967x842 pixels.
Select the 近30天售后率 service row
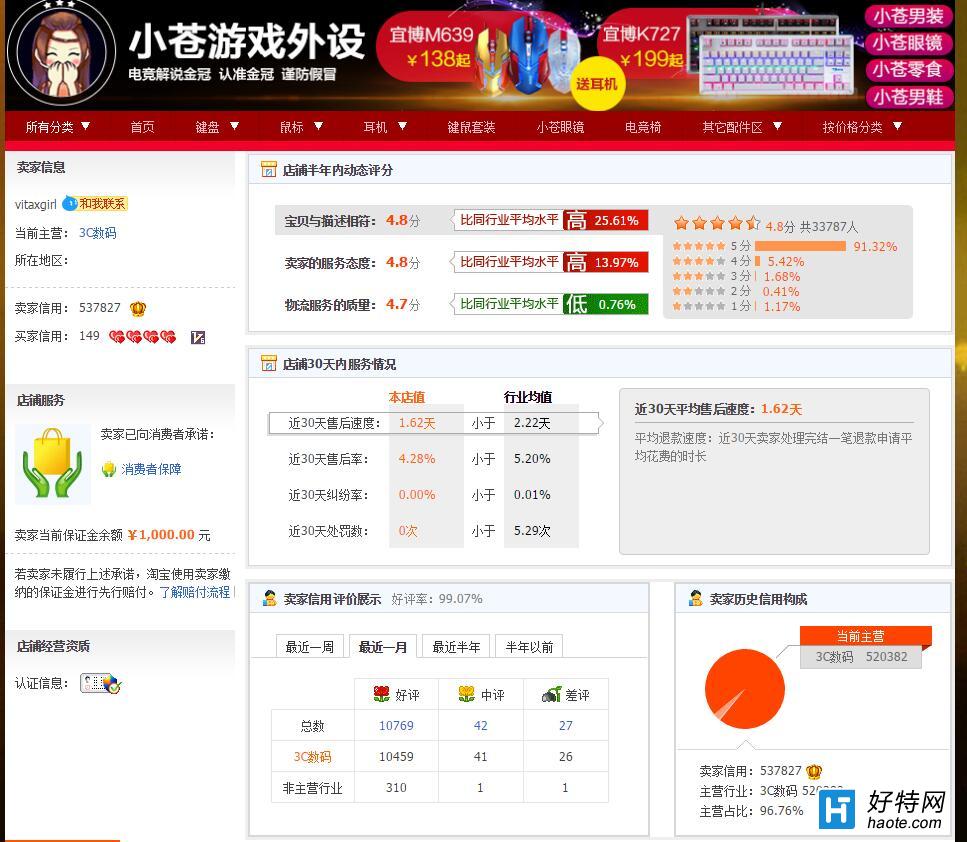pos(432,459)
